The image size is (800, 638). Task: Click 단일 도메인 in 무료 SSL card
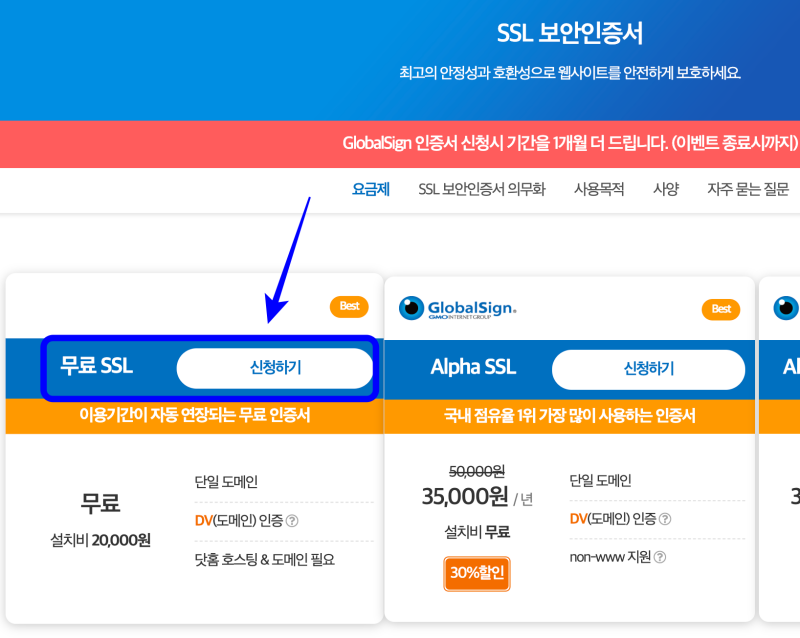point(226,482)
